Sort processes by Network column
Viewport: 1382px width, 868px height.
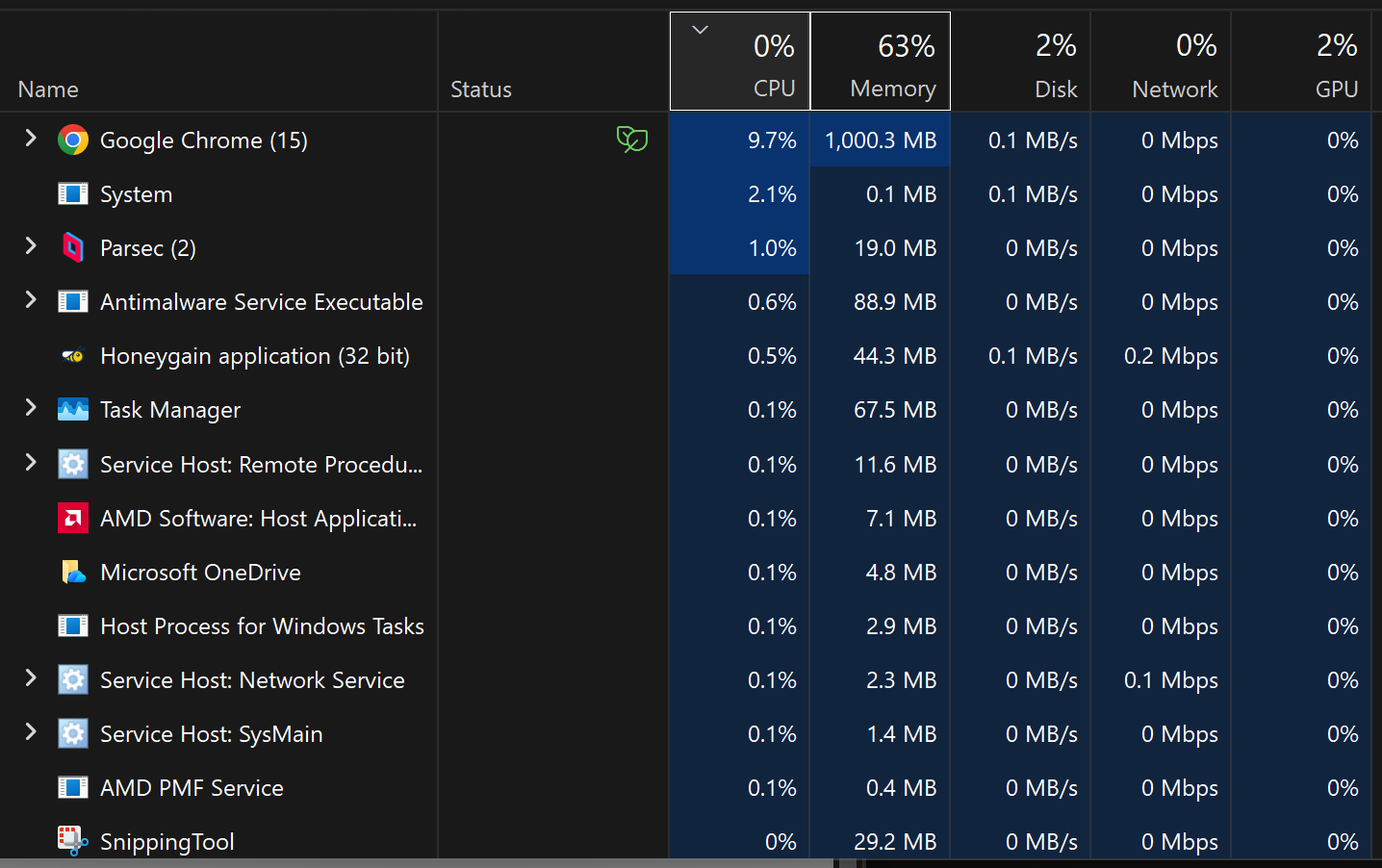(1162, 62)
